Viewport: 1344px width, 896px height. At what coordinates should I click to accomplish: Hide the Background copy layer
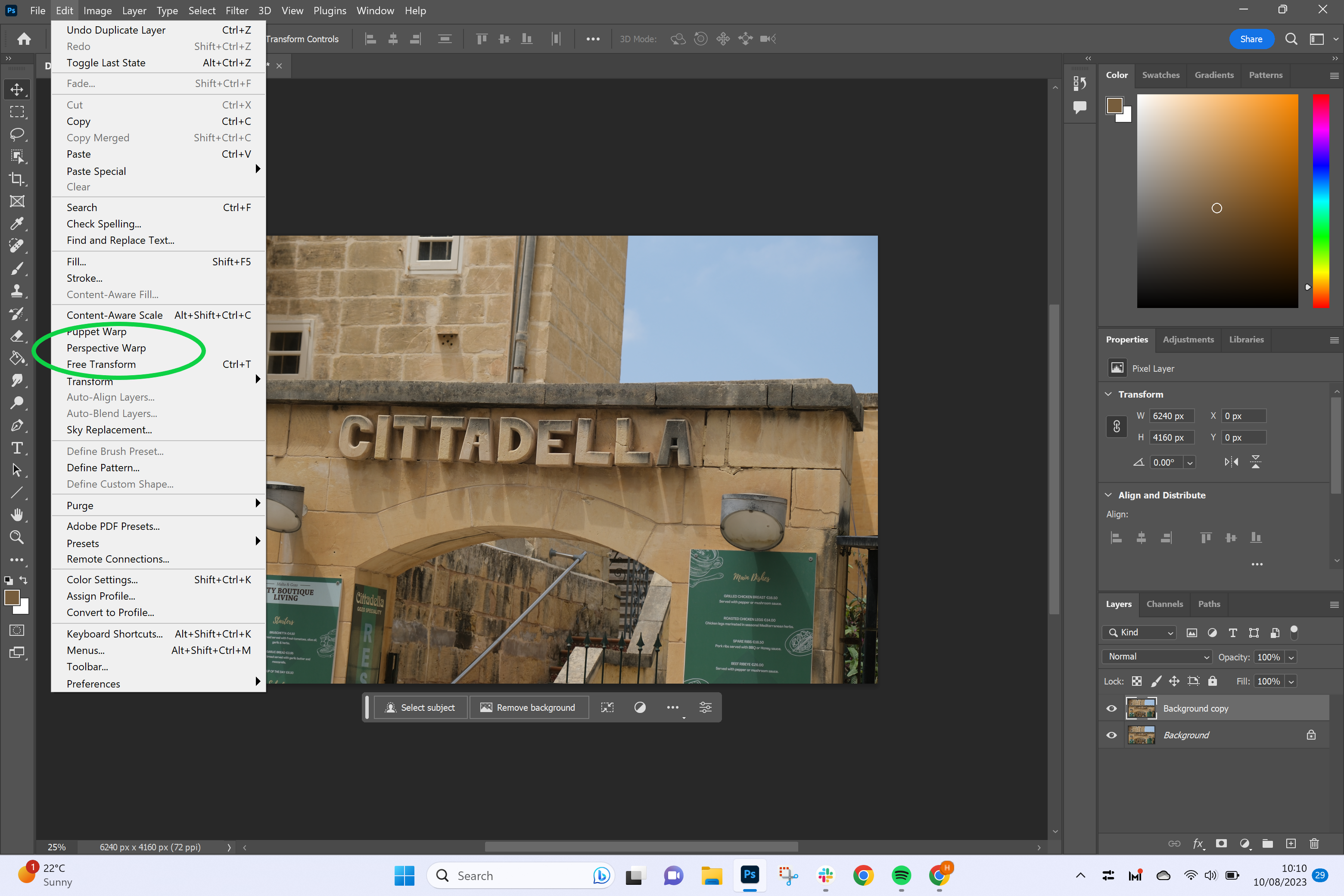click(x=1111, y=709)
